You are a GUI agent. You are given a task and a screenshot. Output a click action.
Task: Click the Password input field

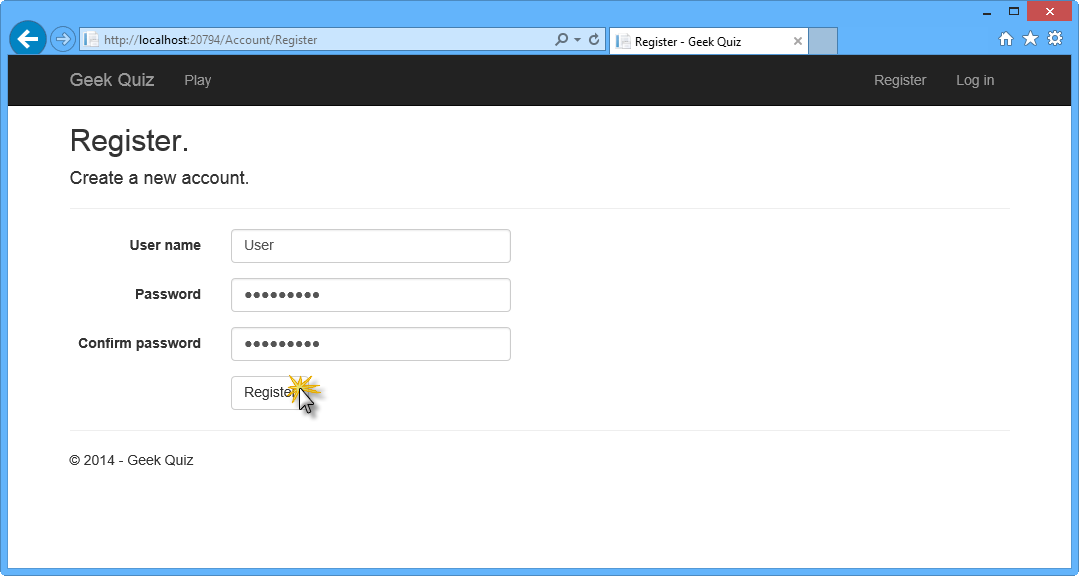coord(370,294)
